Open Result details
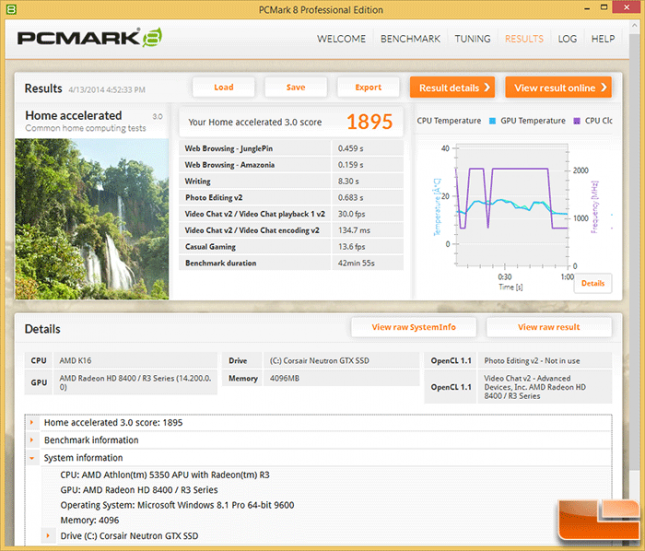Image resolution: width=645 pixels, height=551 pixels. (x=452, y=87)
